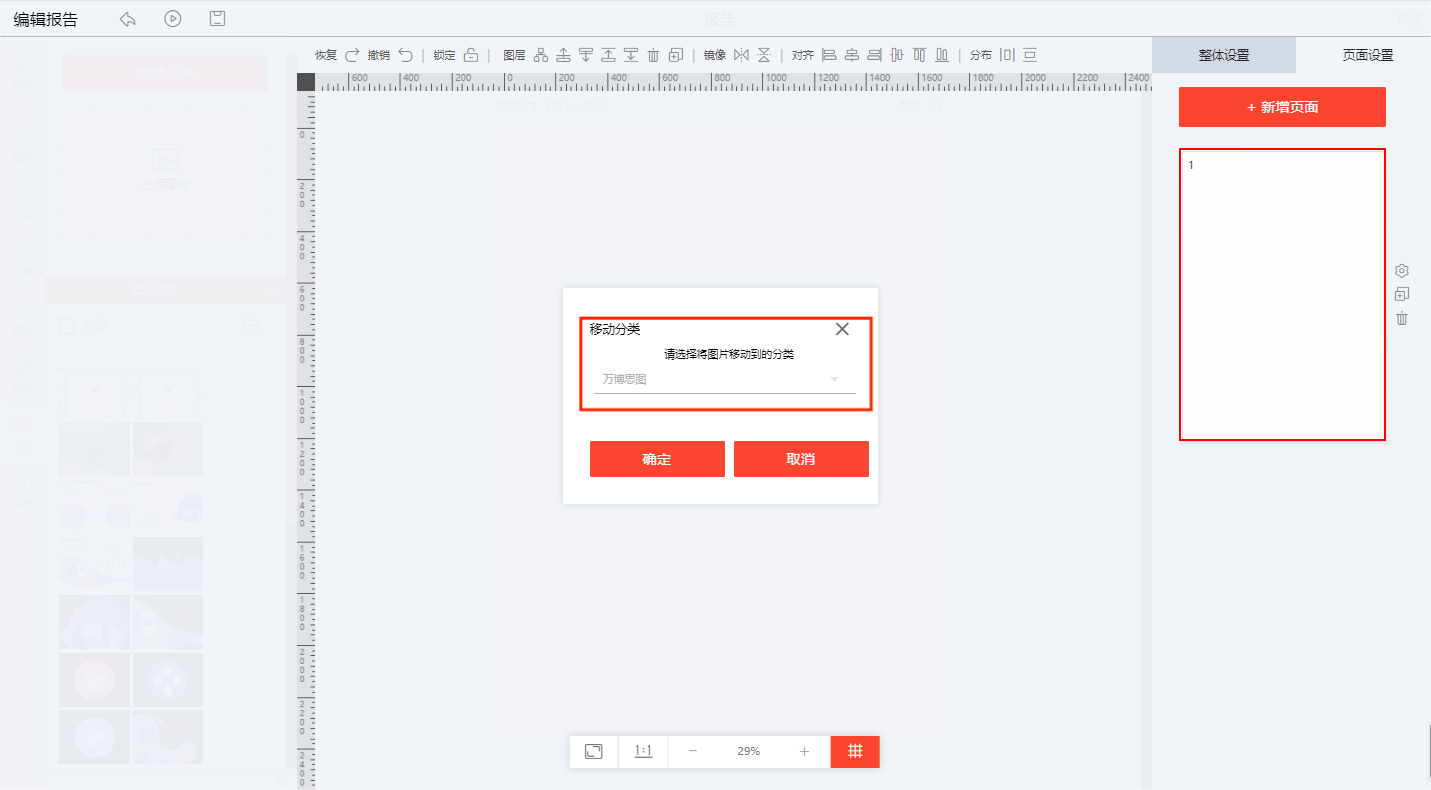Select the page 1 thumbnail
This screenshot has width=1431, height=790.
[x=1282, y=294]
